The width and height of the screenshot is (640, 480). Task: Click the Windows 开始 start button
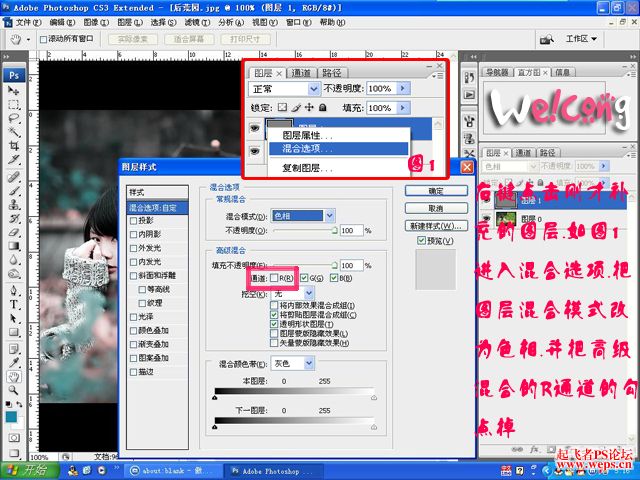[x=29, y=470]
